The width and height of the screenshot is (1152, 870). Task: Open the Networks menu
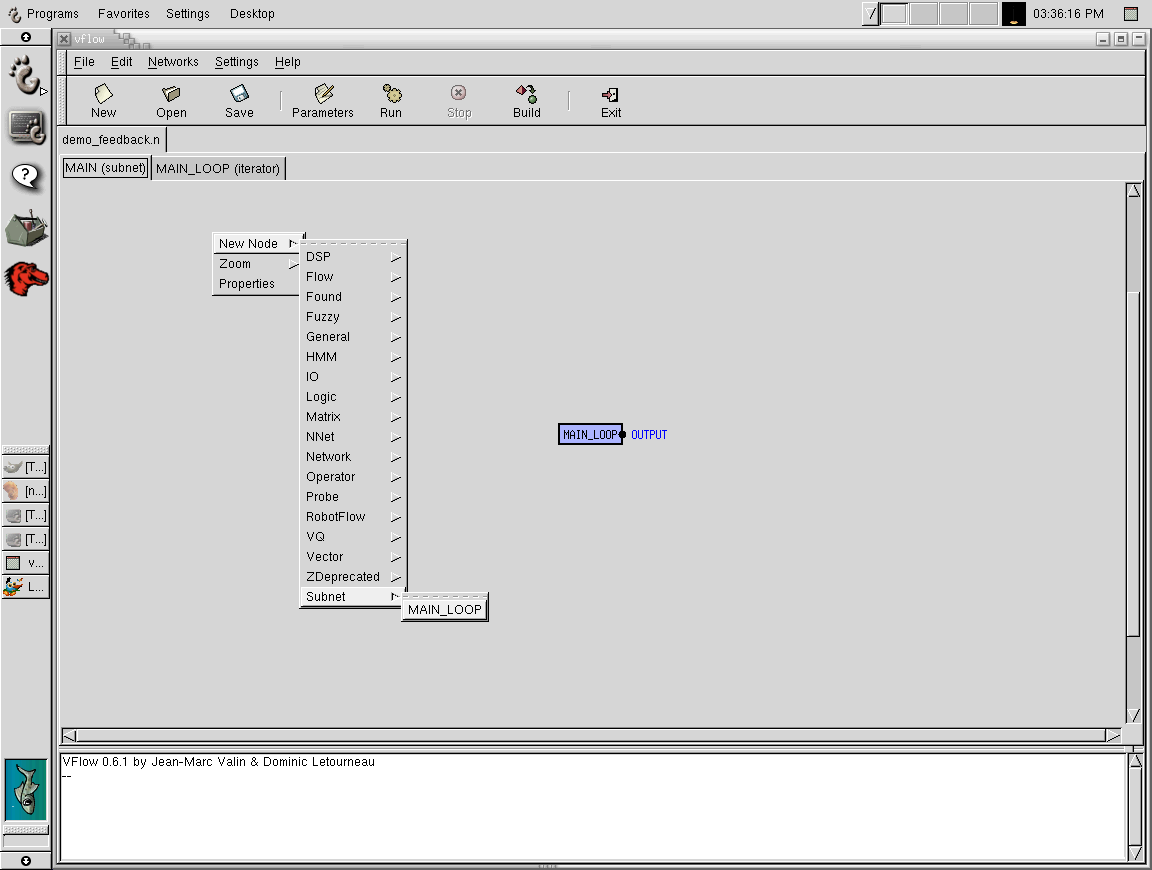pyautogui.click(x=173, y=62)
